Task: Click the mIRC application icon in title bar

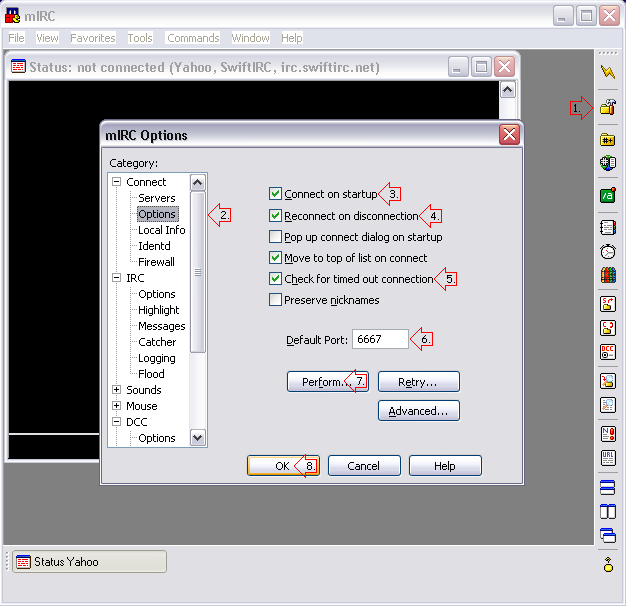Action: 13,16
